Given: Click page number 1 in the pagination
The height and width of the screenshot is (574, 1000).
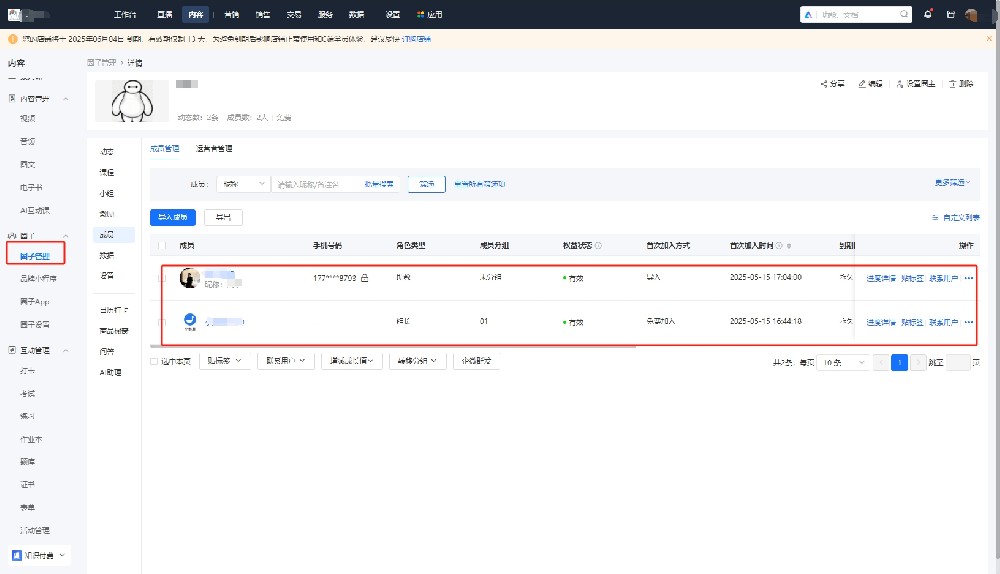Looking at the screenshot, I should point(899,362).
